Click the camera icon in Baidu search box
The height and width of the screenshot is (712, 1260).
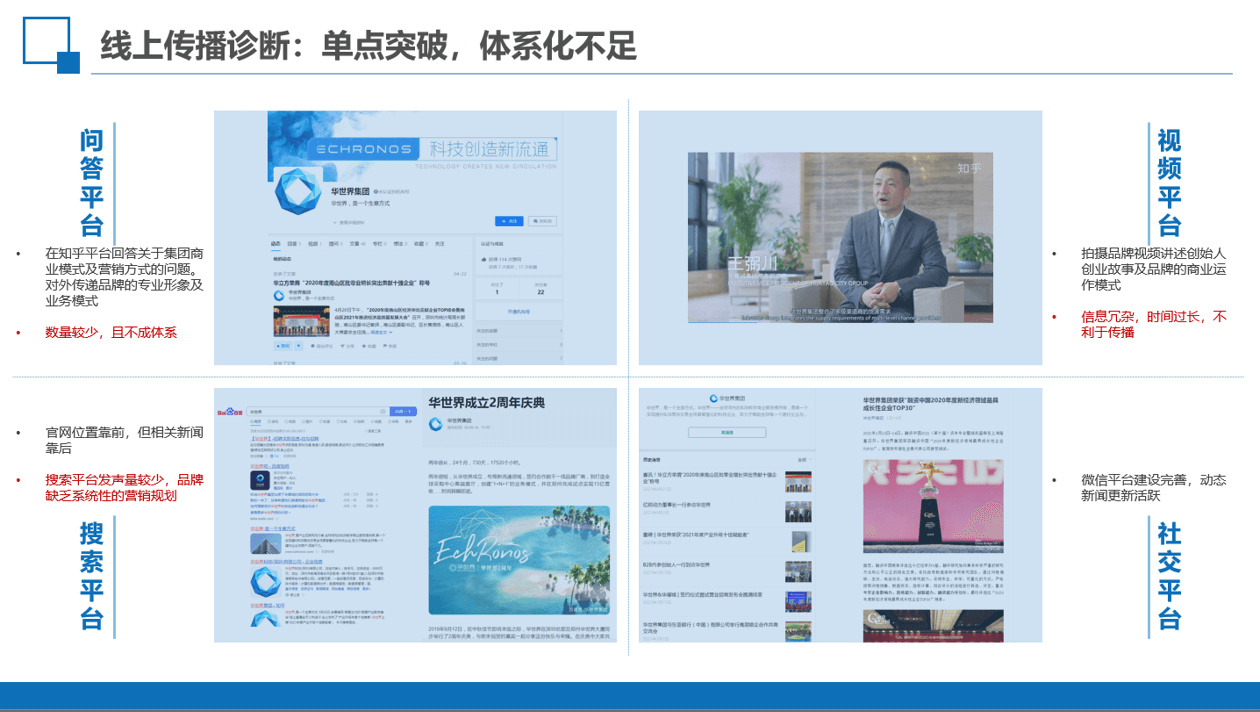click(382, 411)
